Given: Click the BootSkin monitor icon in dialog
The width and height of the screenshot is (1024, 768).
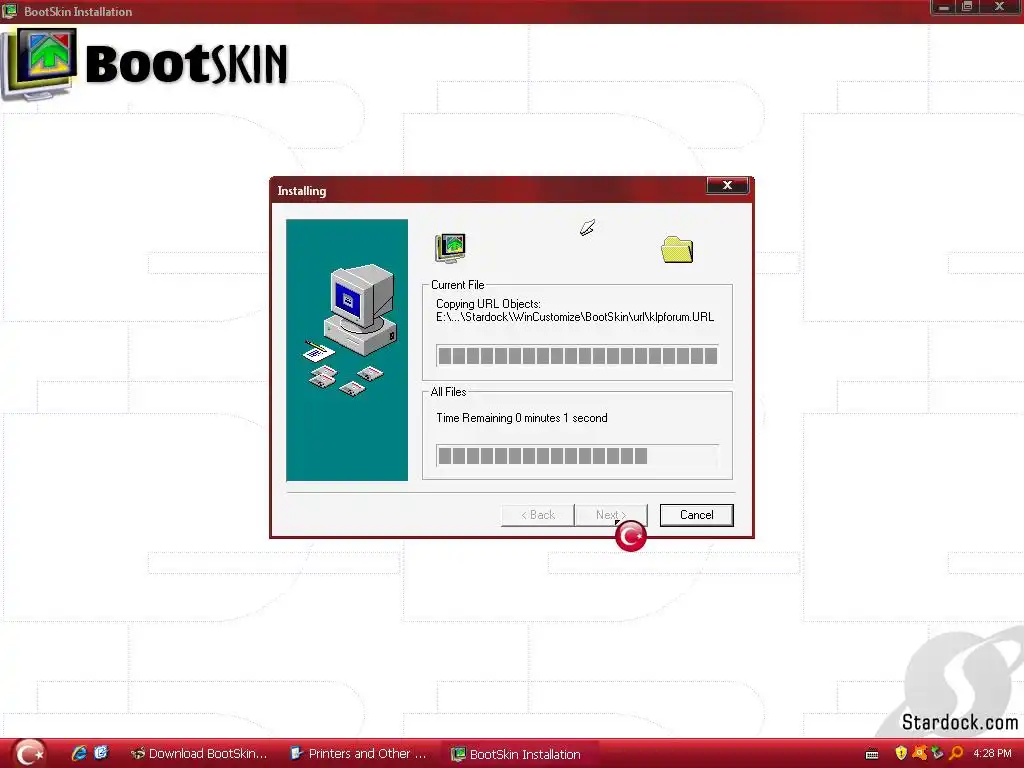Looking at the screenshot, I should coord(450,248).
